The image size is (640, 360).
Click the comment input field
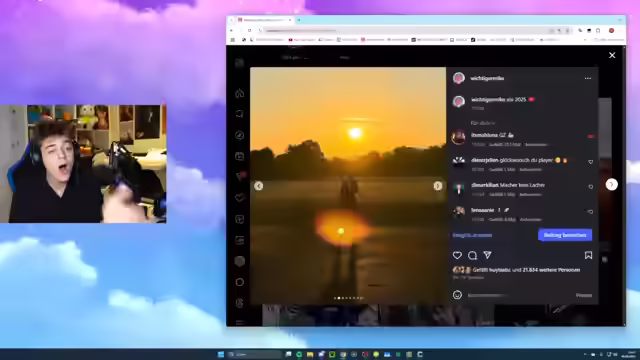pyautogui.click(x=518, y=295)
